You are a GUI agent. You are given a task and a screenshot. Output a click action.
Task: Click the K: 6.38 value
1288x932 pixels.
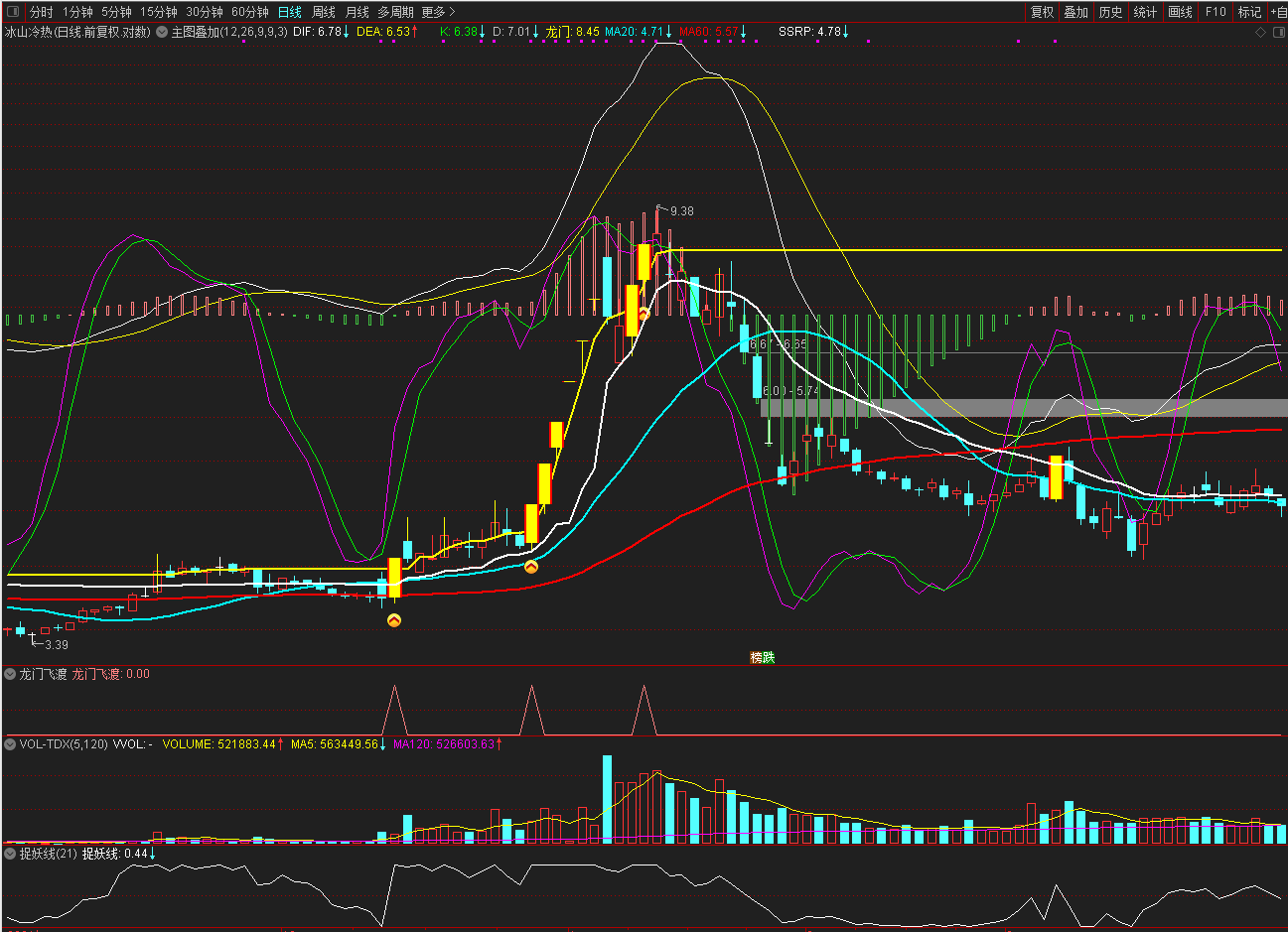pos(459,32)
